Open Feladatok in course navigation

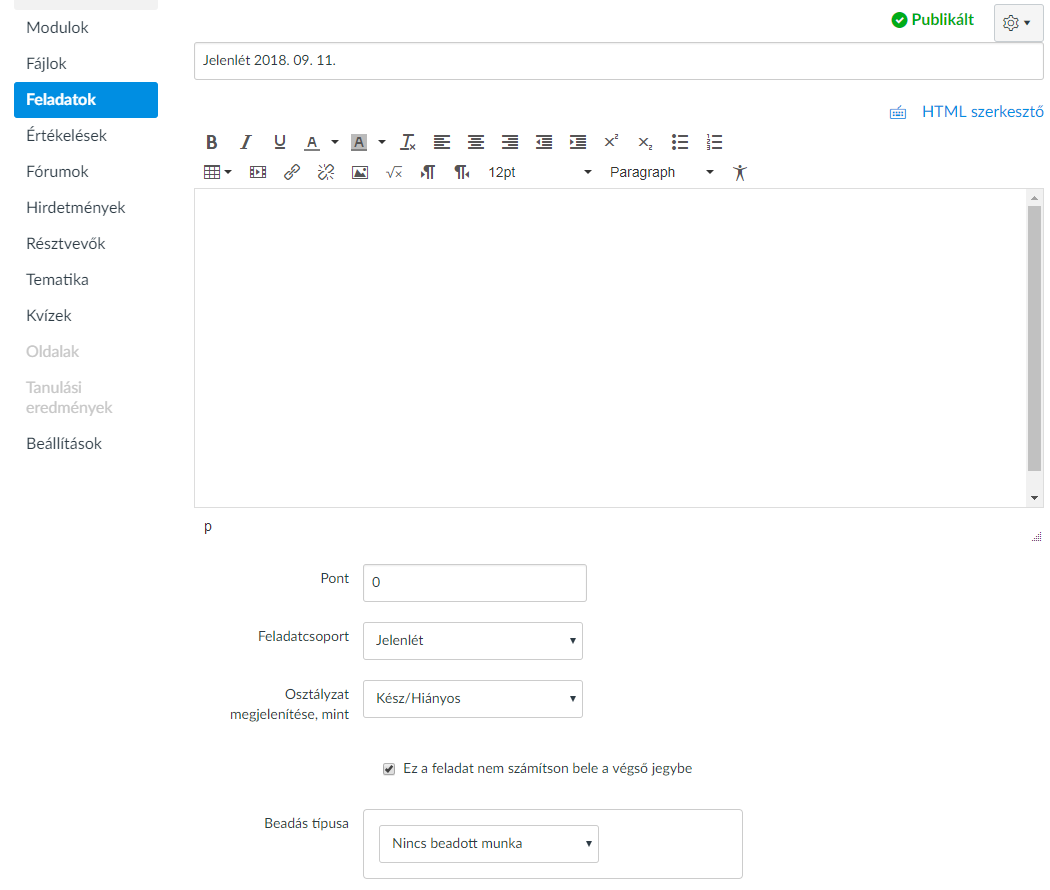pos(86,100)
